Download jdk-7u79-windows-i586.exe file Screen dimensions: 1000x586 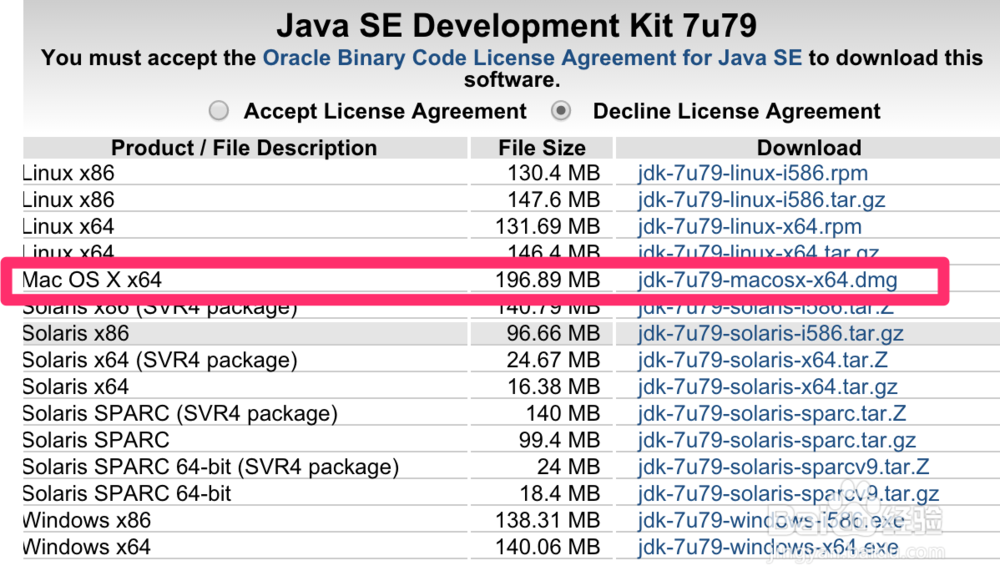pos(771,520)
